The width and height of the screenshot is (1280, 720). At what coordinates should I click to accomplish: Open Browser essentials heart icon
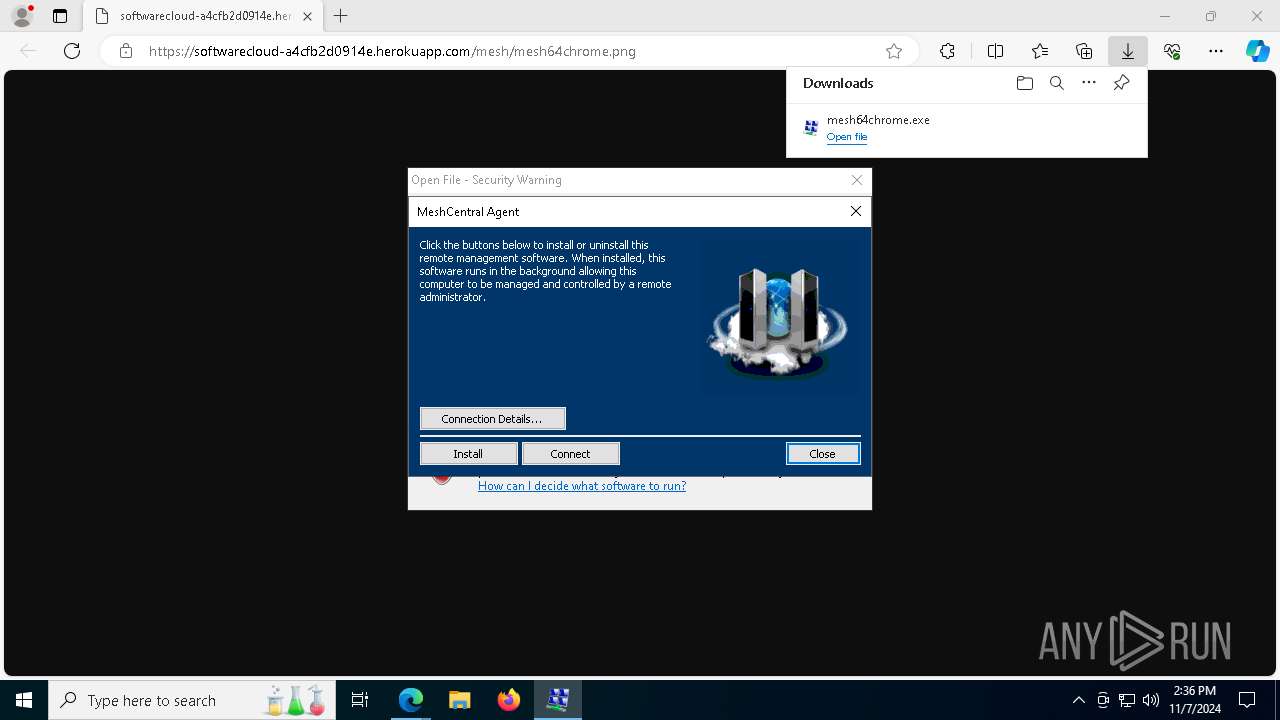pyautogui.click(x=1172, y=51)
